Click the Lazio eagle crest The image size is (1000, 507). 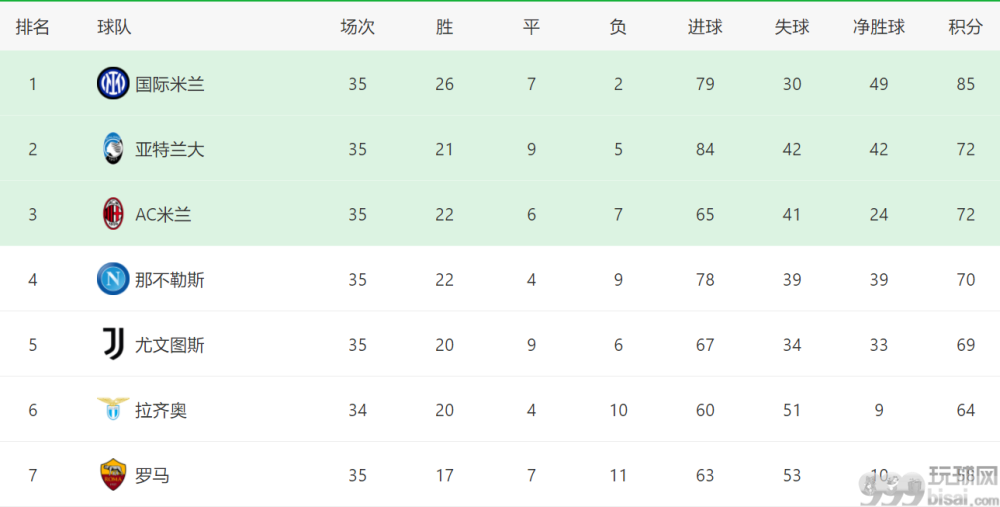[x=113, y=409]
